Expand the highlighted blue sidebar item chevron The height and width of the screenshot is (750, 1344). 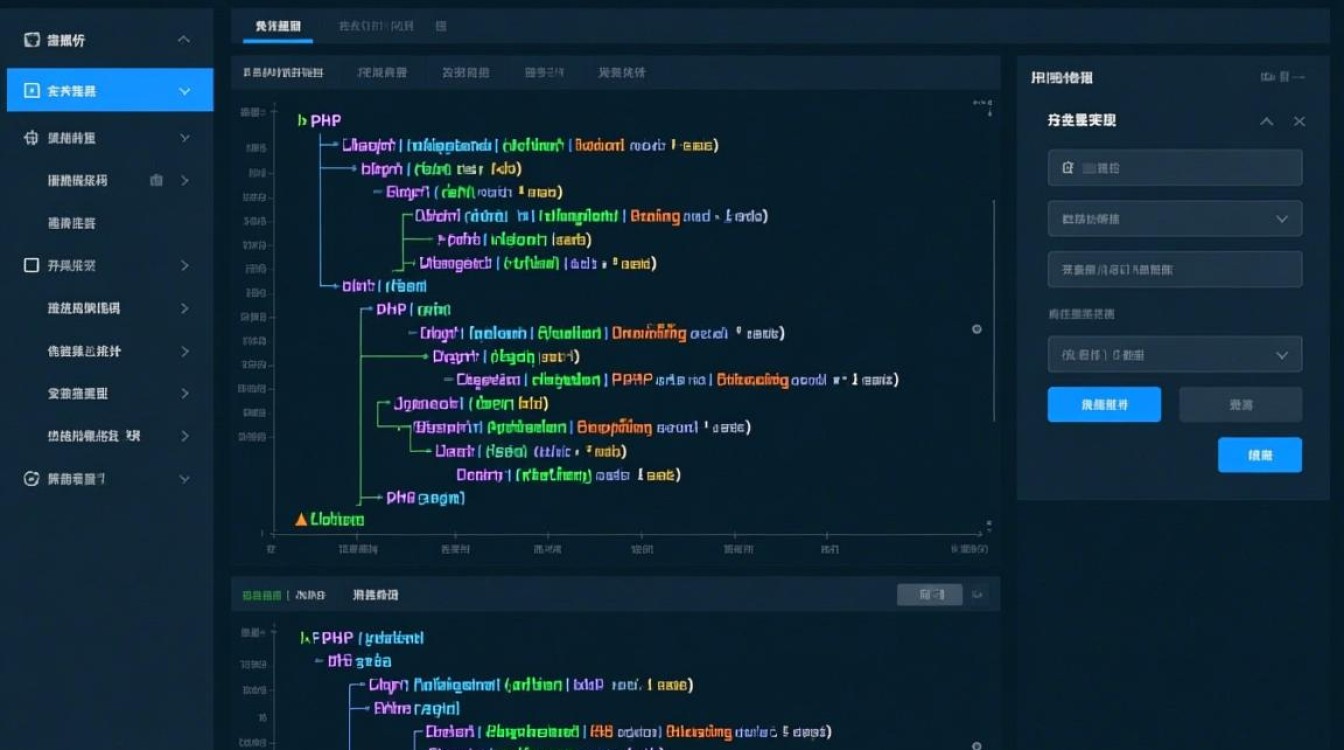184,91
